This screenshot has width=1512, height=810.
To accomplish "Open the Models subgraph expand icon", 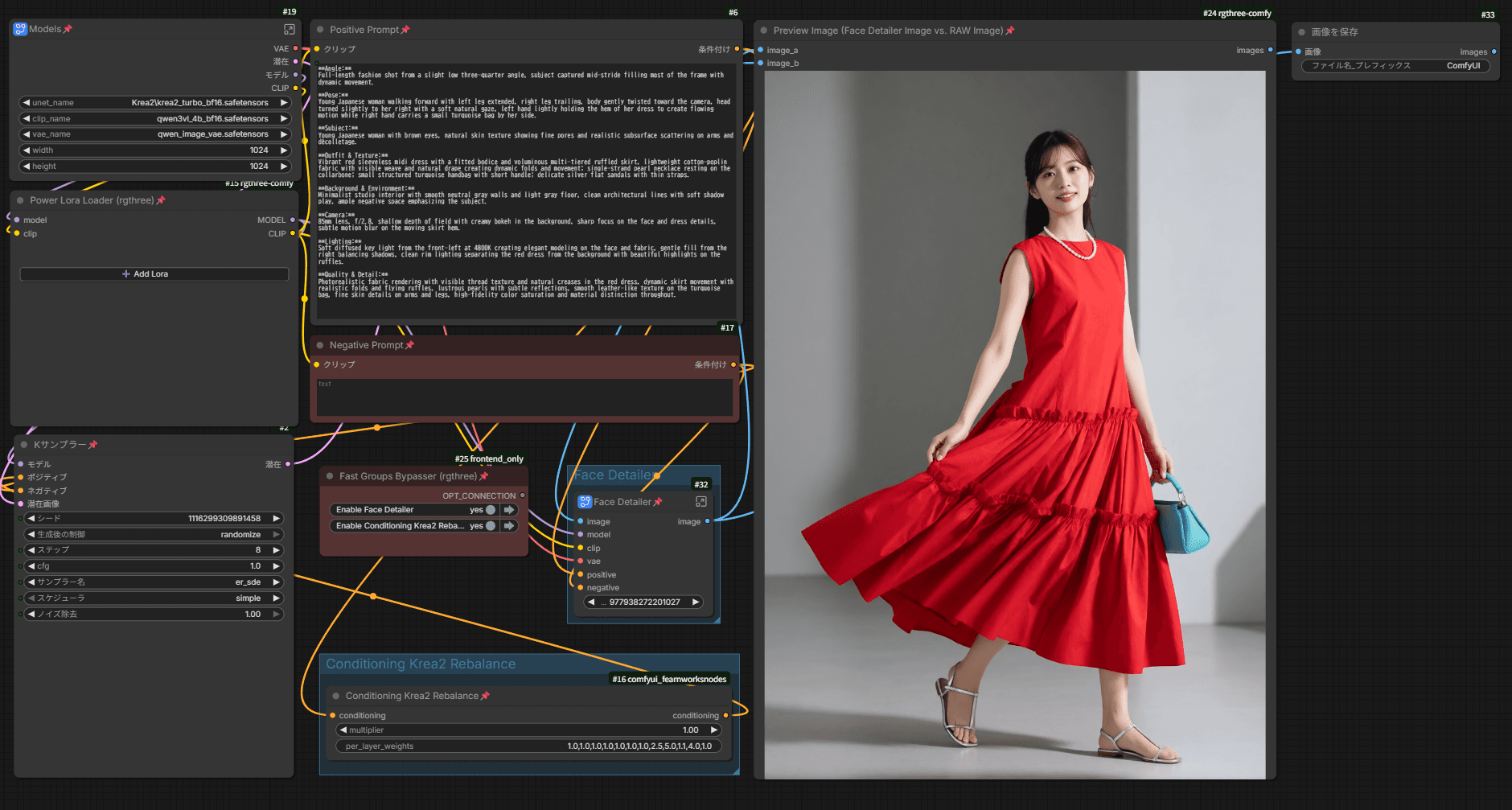I will 290,29.
